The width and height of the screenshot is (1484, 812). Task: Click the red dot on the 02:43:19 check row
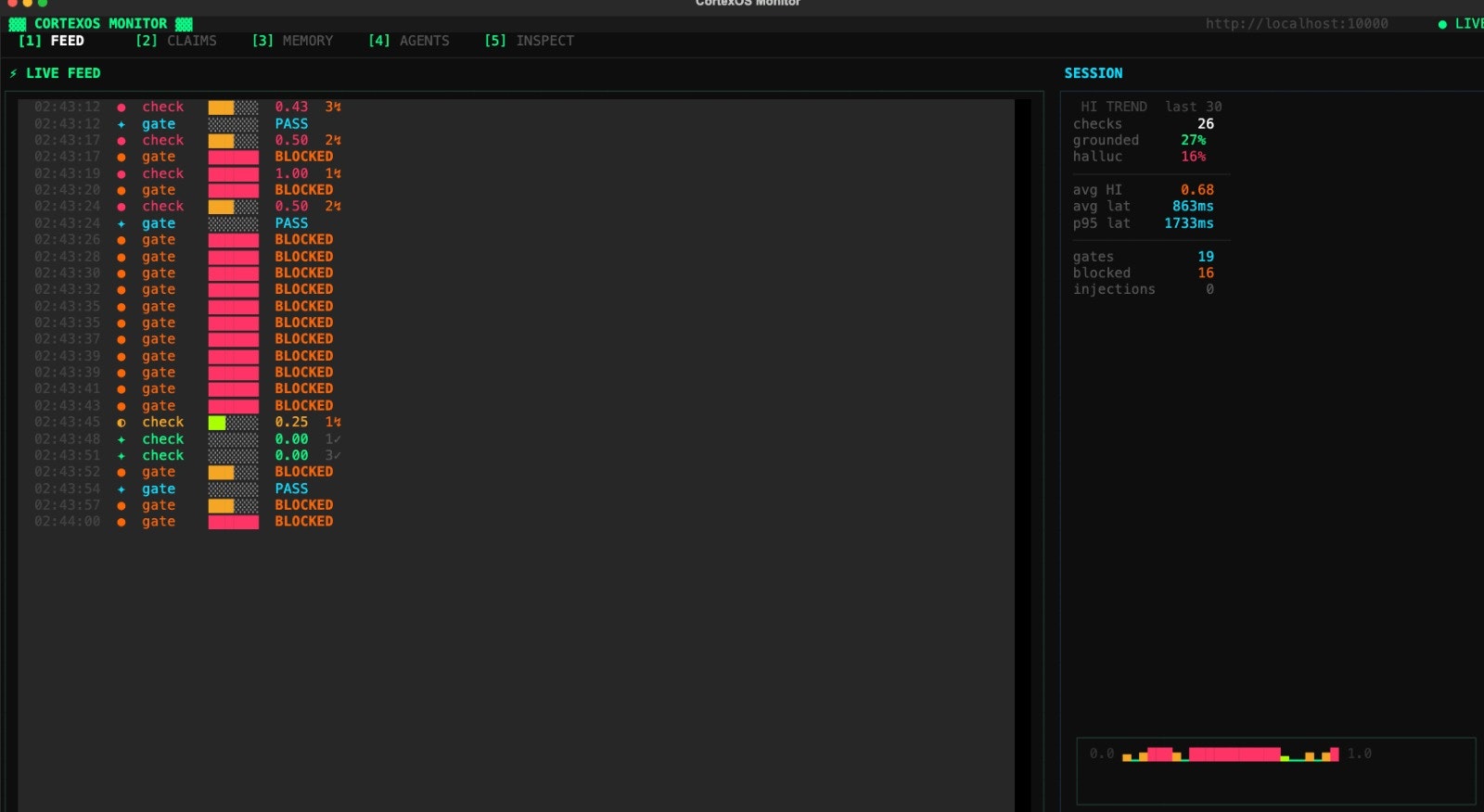122,174
